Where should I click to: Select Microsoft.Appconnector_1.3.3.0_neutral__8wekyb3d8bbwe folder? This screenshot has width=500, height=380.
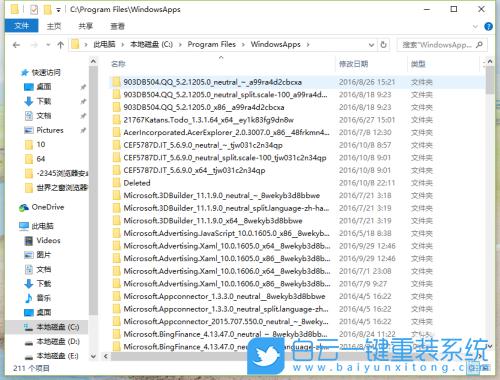tap(224, 296)
